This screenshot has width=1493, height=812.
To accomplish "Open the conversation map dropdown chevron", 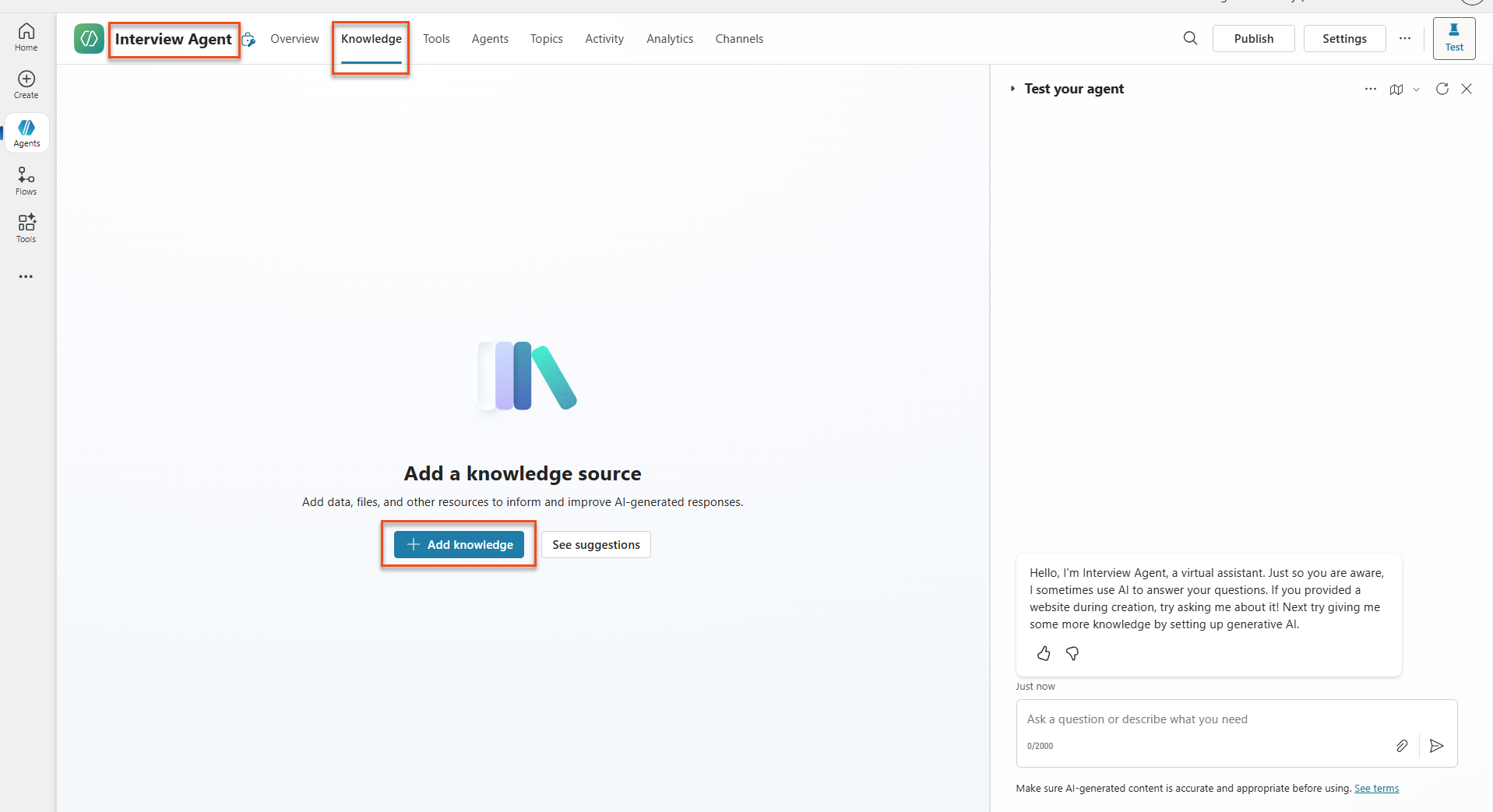I will pos(1417,90).
